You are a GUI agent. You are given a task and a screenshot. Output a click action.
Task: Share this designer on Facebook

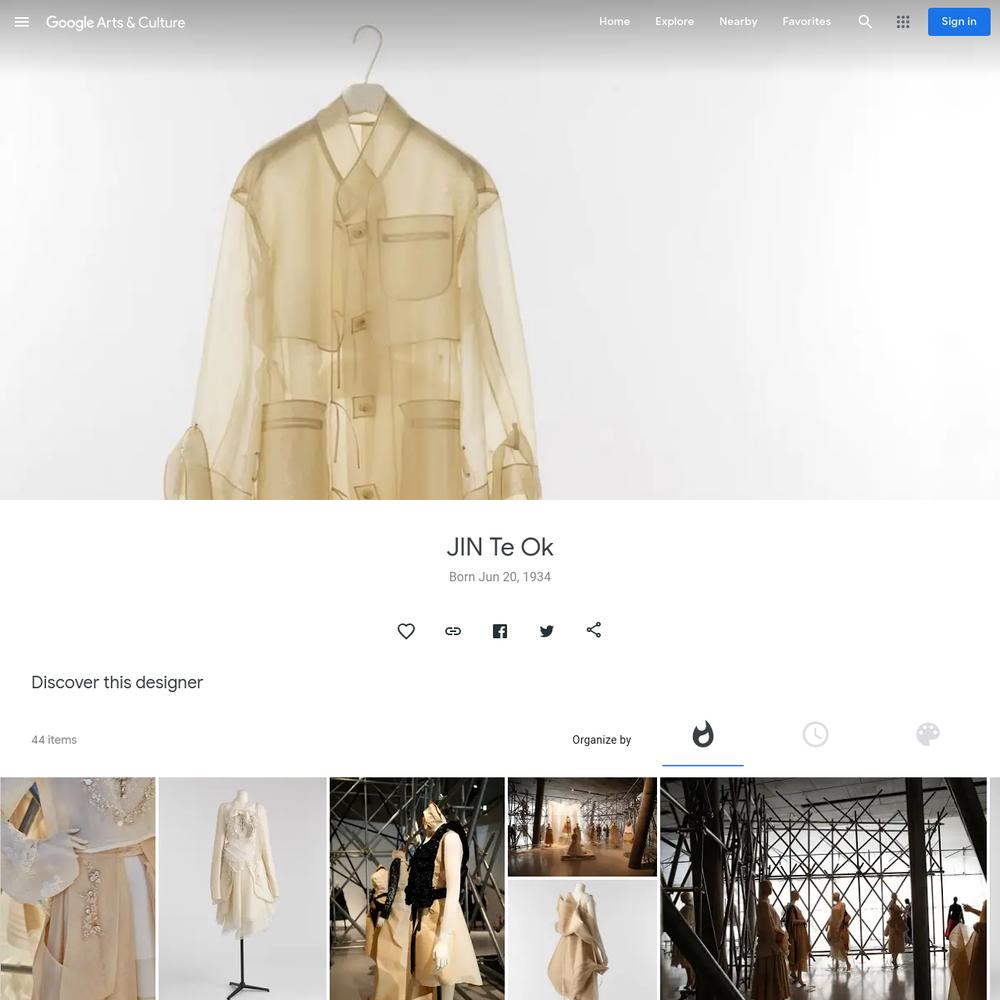(500, 631)
